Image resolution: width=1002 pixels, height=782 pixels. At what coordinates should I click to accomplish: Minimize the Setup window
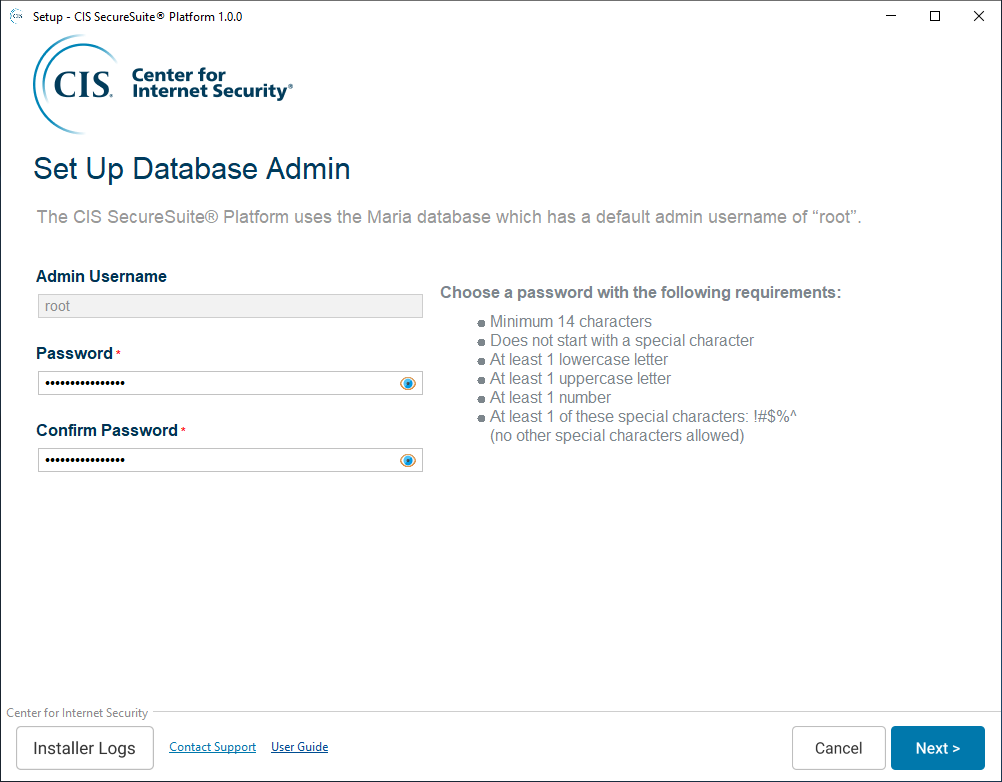(x=891, y=16)
